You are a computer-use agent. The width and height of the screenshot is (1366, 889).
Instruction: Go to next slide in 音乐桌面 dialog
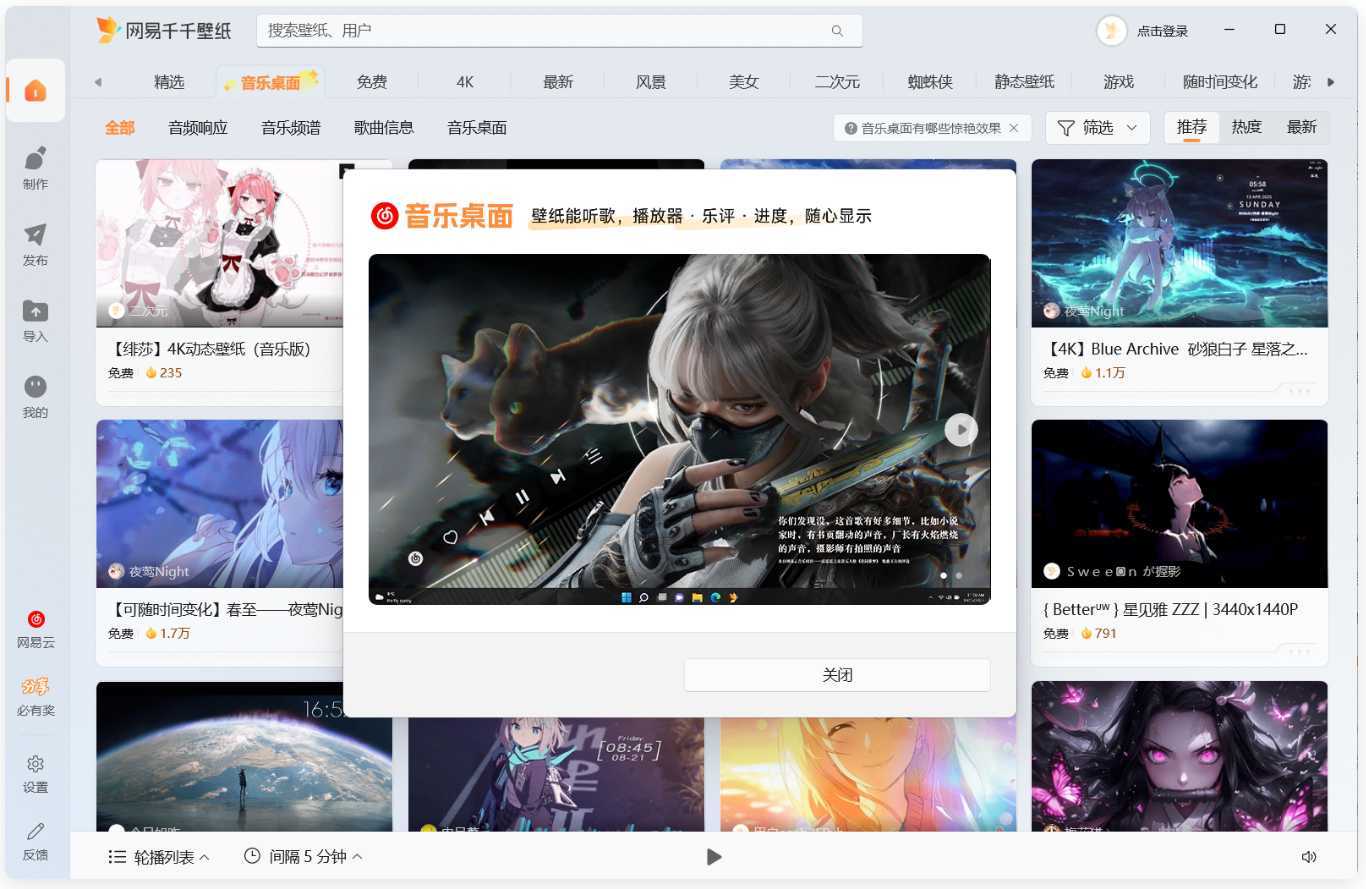[x=961, y=430]
